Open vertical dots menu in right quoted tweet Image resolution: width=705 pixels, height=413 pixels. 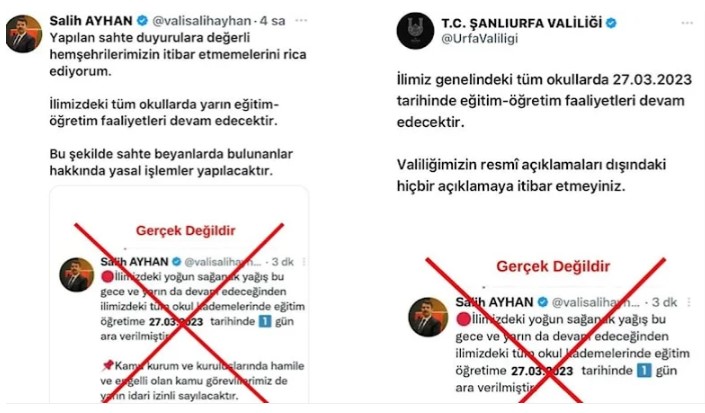[688, 302]
